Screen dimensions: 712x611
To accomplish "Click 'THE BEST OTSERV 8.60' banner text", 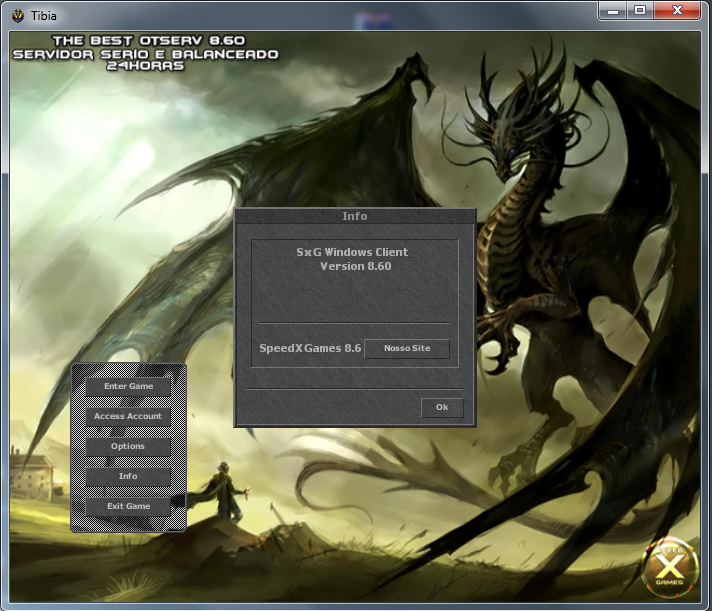I will click(149, 41).
